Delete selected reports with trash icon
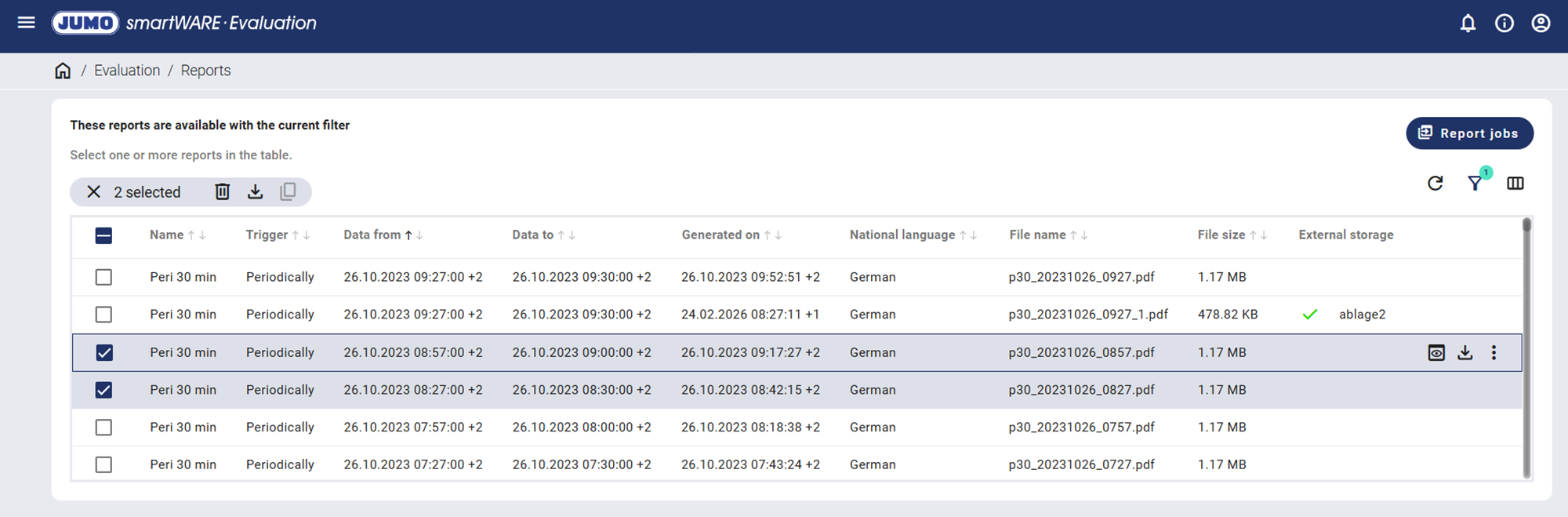Viewport: 1568px width, 517px height. tap(223, 191)
